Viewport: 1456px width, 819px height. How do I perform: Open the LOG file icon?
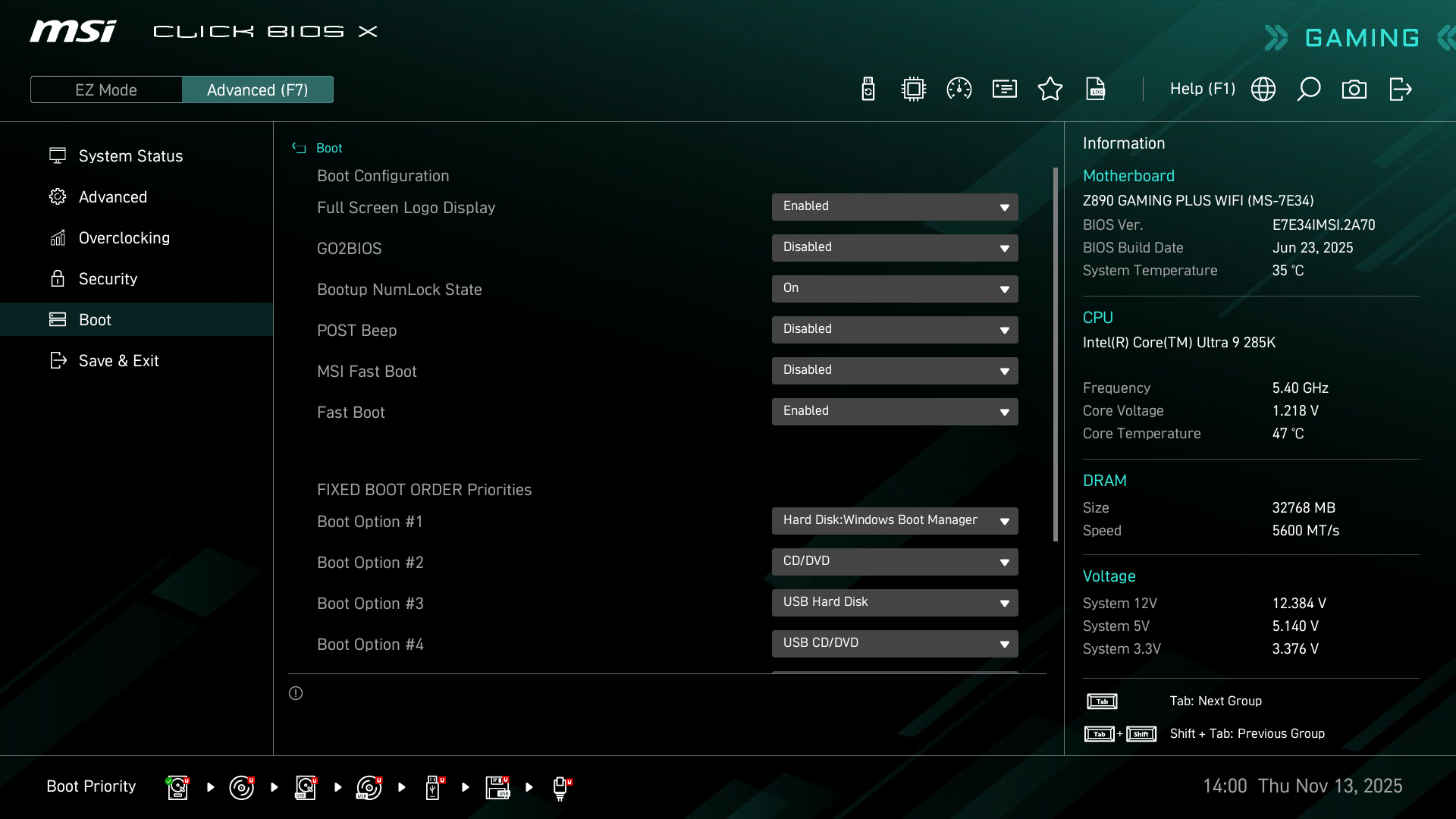click(x=1096, y=89)
